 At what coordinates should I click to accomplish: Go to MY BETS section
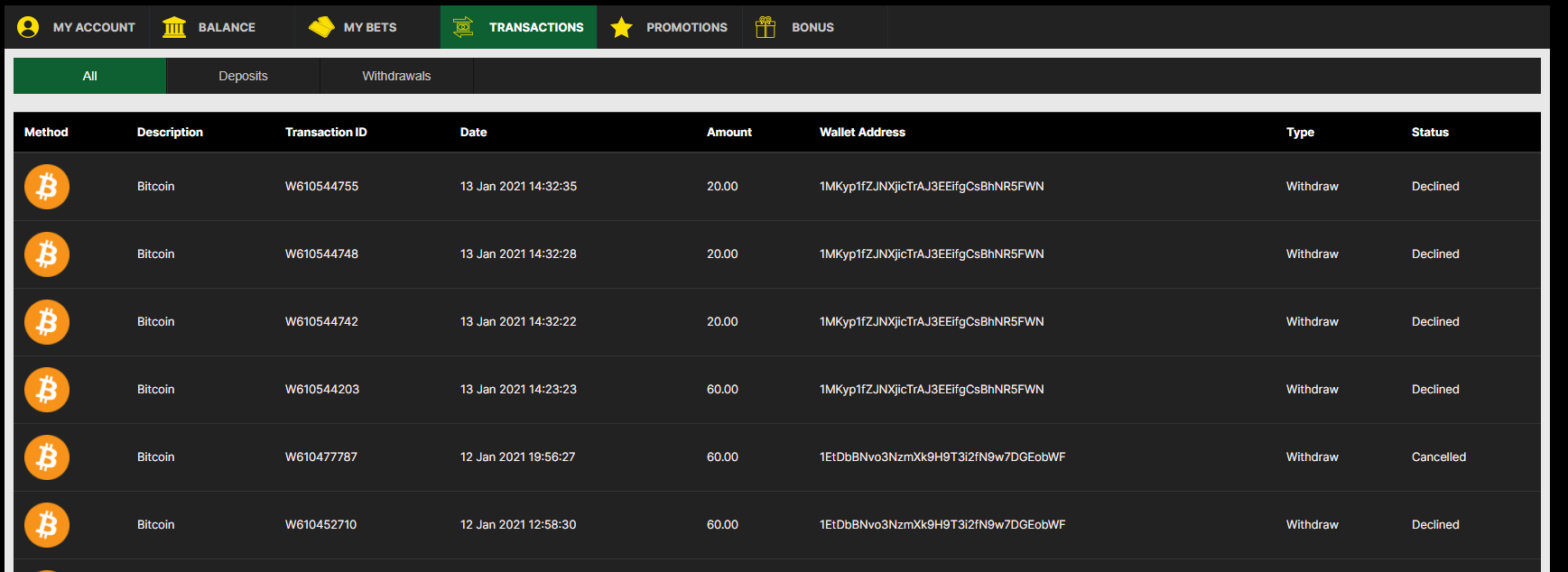coord(367,27)
